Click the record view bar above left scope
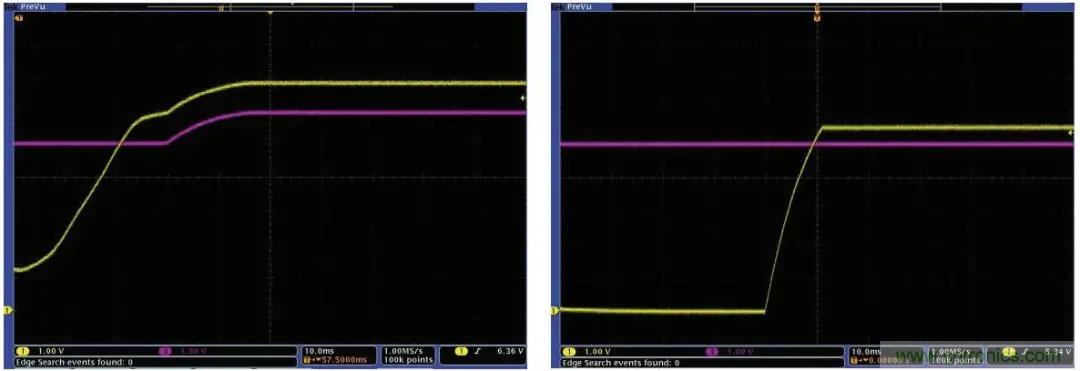1080x371 pixels. [x=270, y=6]
